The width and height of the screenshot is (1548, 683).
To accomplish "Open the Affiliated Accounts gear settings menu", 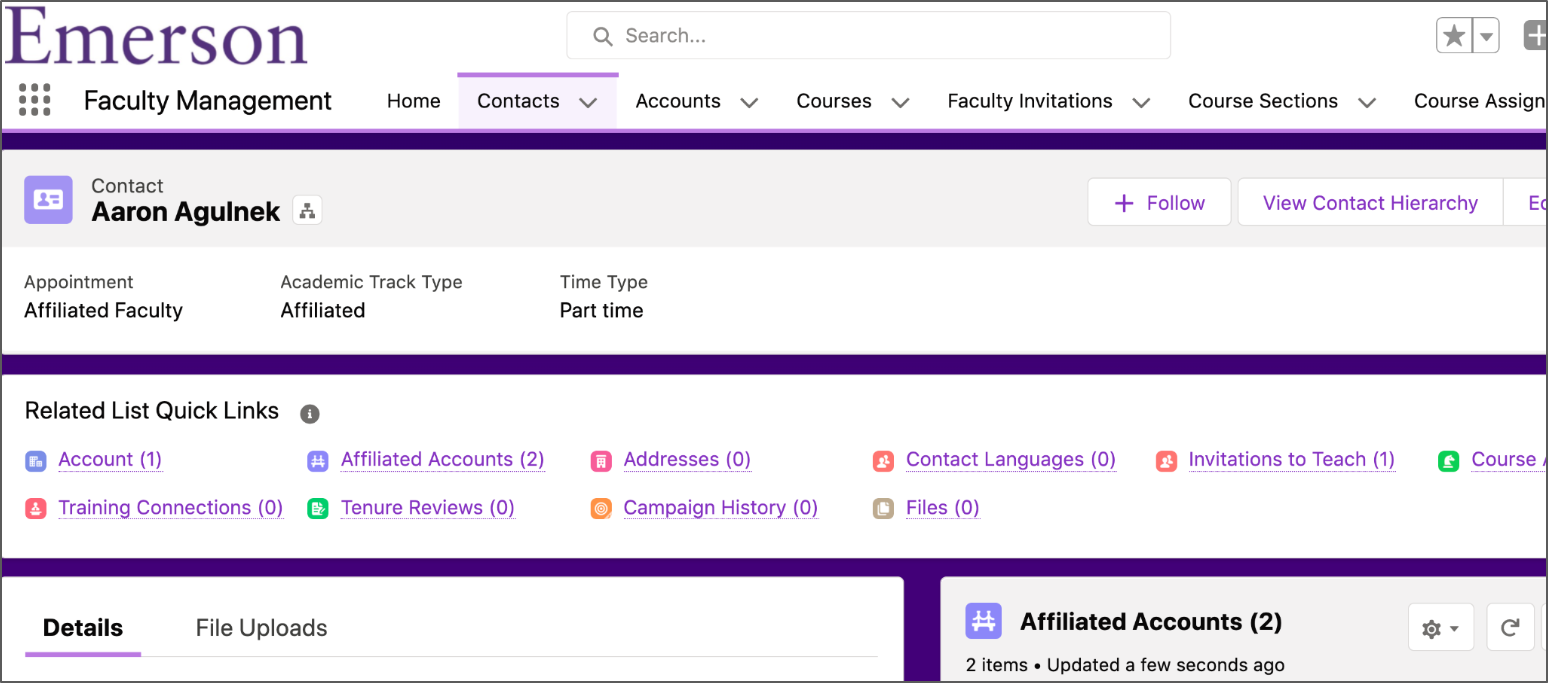I will pos(1441,628).
